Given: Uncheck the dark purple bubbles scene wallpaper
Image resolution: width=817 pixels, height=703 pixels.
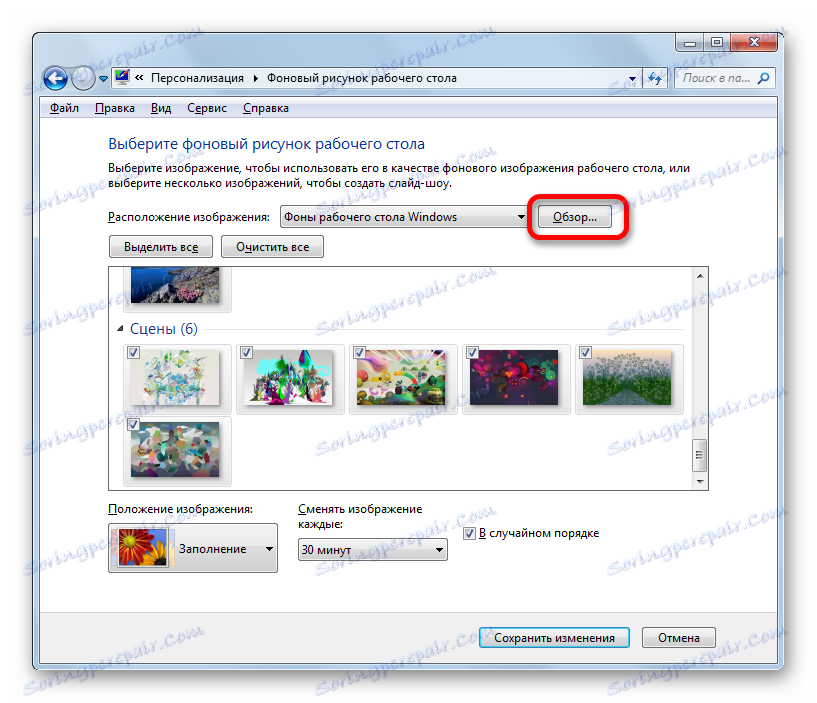Looking at the screenshot, I should 473,353.
